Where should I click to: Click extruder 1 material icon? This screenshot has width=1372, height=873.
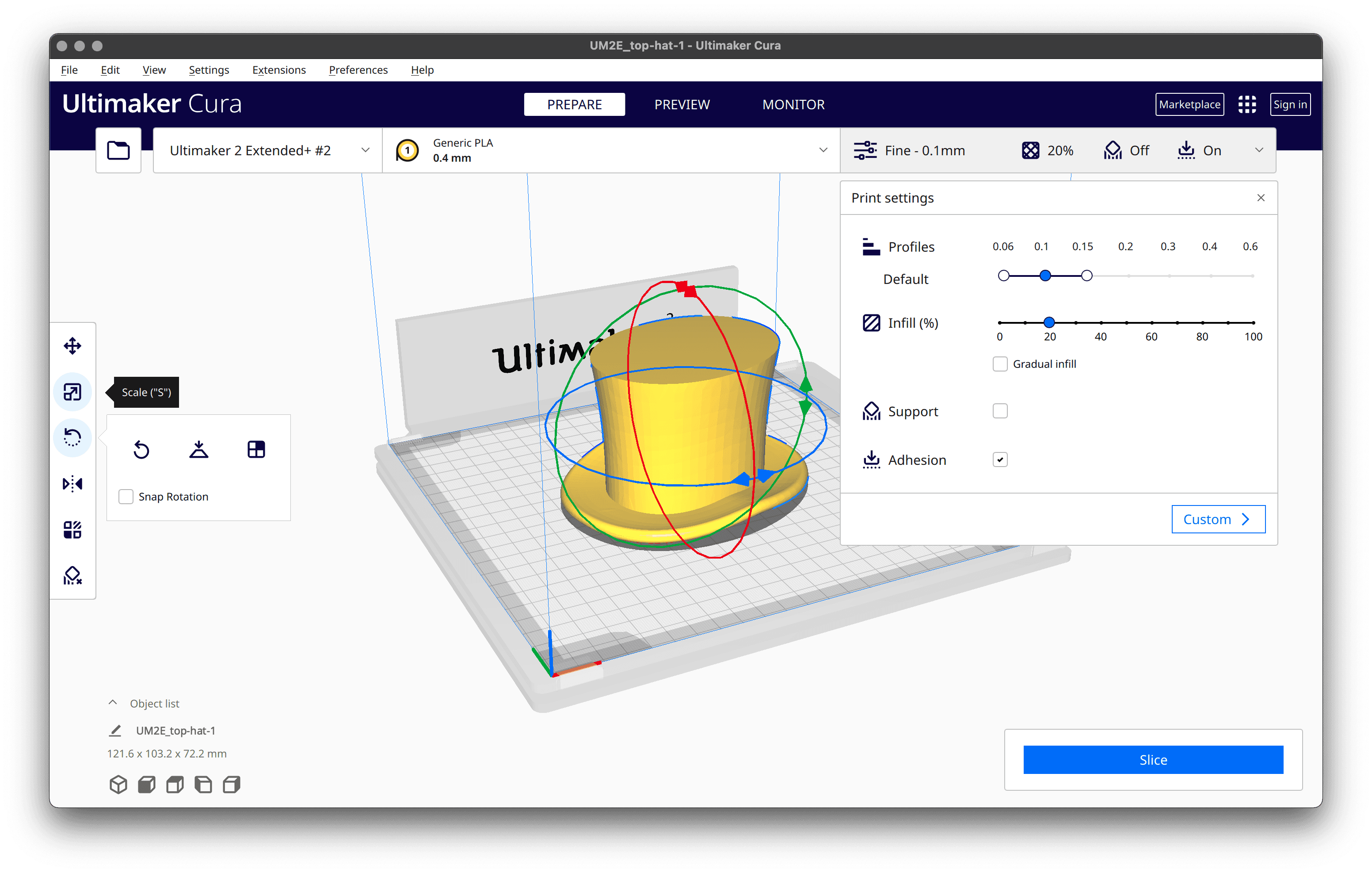click(x=408, y=150)
